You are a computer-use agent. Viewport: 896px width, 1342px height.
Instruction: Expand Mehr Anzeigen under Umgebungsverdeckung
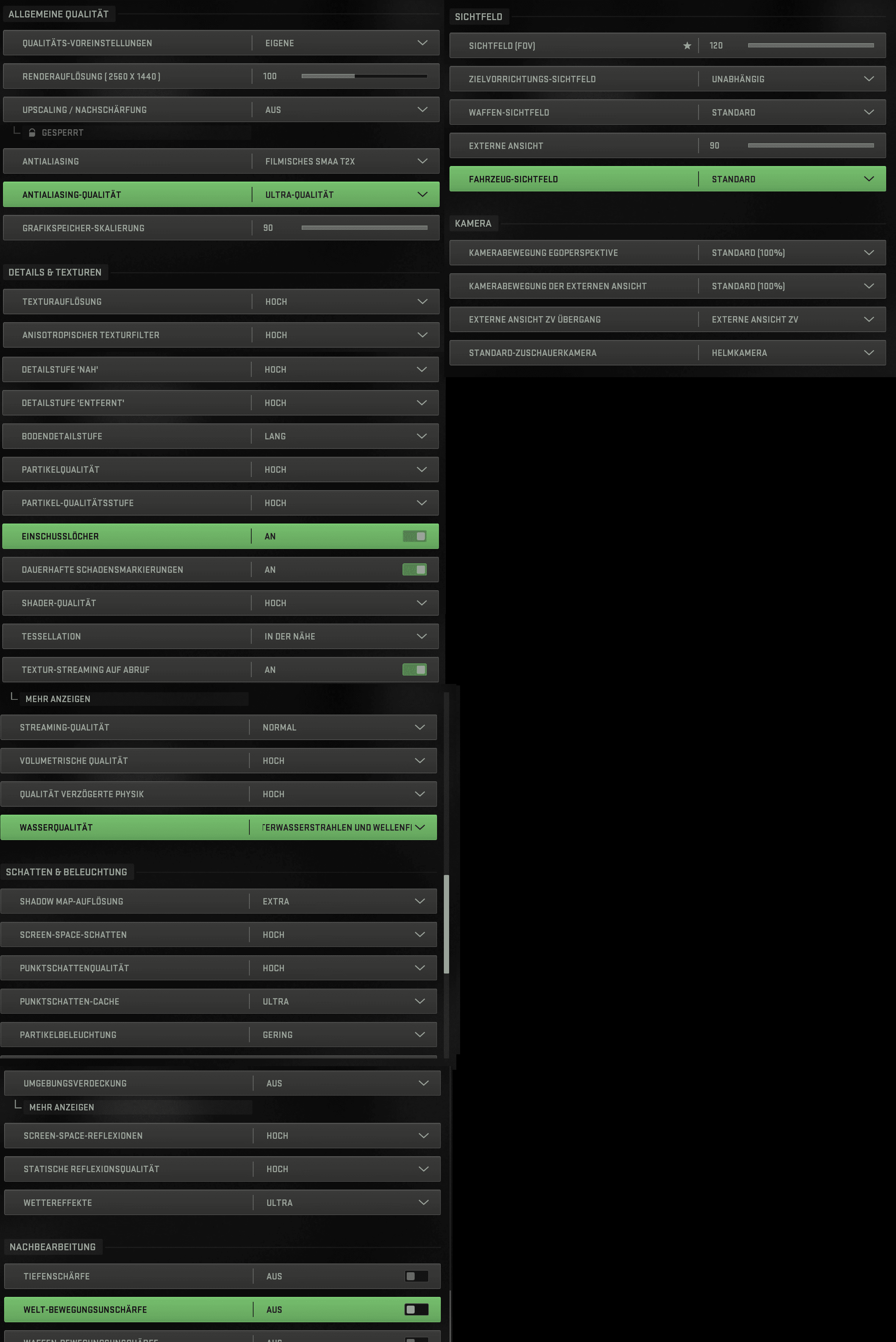point(62,1107)
